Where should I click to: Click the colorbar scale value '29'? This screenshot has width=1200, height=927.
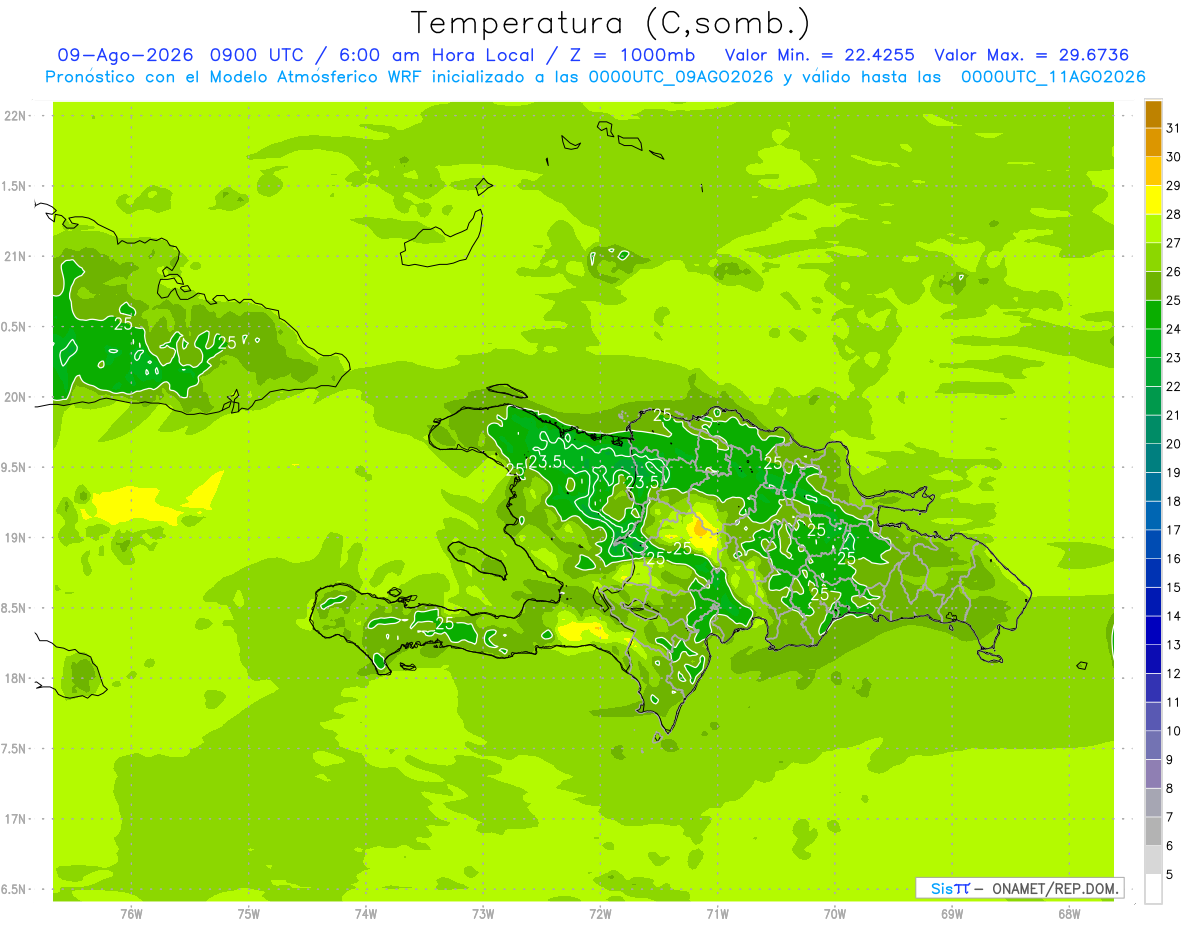1174,186
